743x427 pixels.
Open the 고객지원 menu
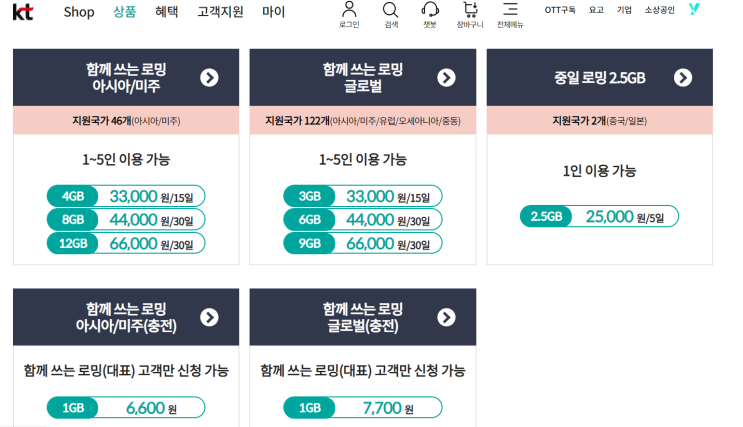pos(220,12)
